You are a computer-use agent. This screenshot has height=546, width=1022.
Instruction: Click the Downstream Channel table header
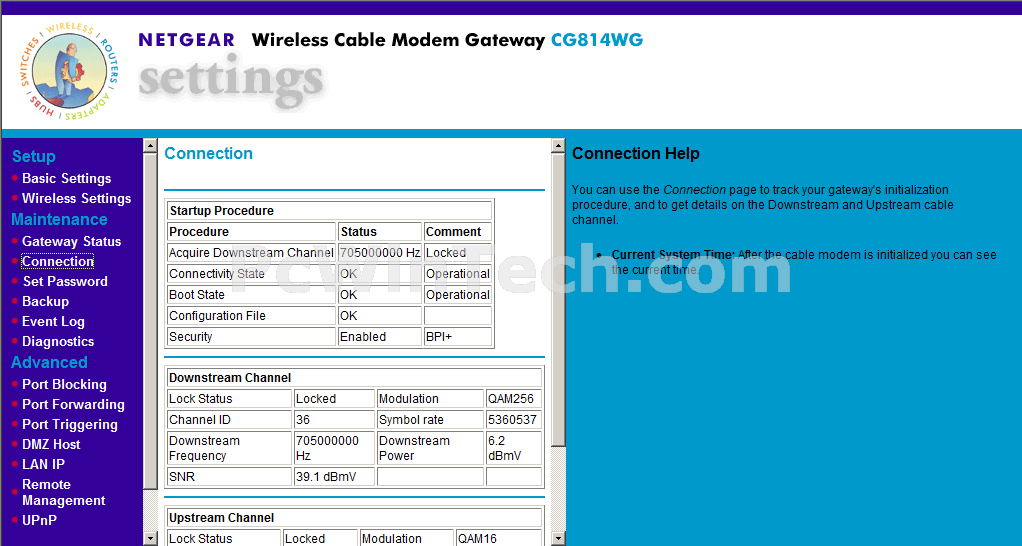coord(355,378)
